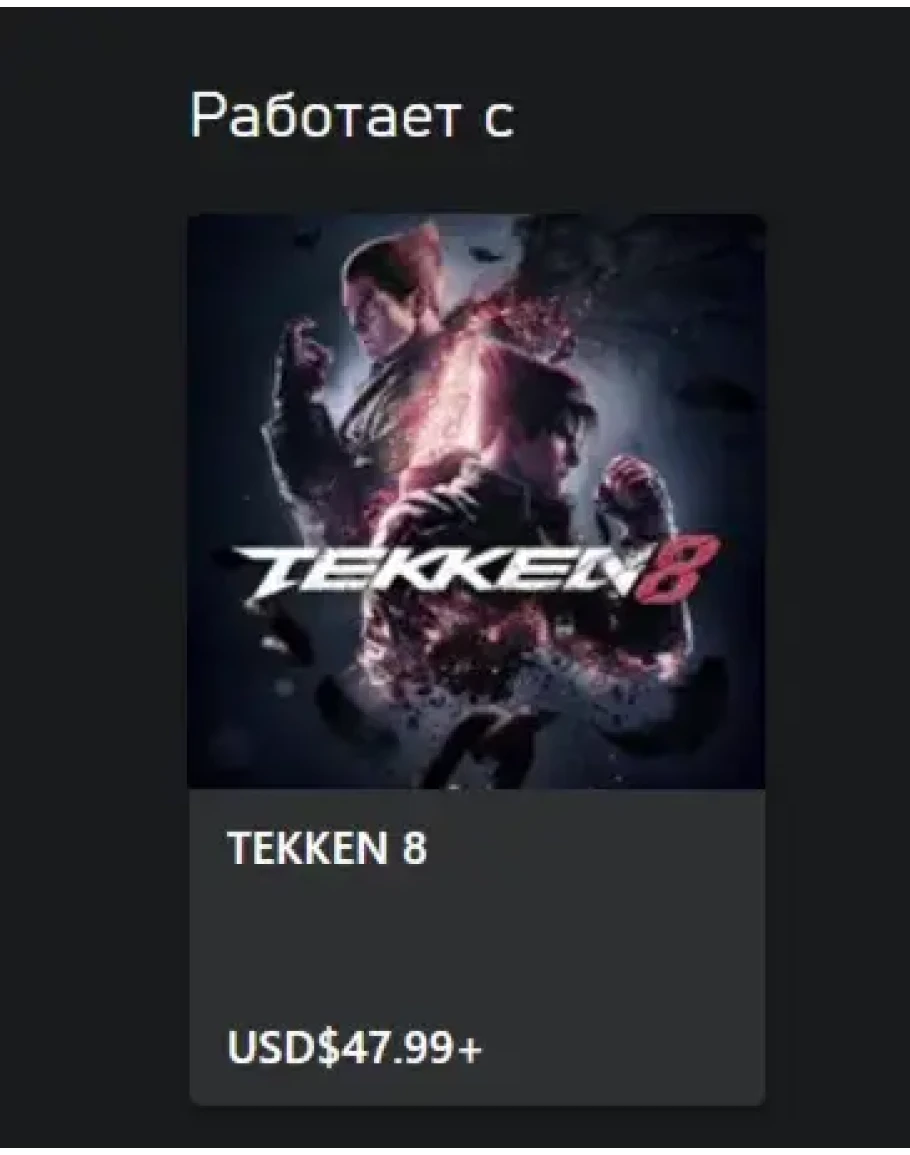Click the TEKKEN 8 title text under cover
The width and height of the screenshot is (910, 1155).
point(327,848)
